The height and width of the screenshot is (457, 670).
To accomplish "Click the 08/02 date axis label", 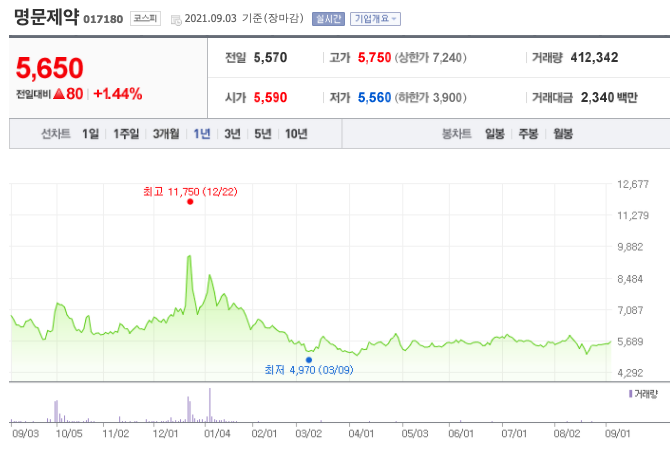I will coord(567,434).
